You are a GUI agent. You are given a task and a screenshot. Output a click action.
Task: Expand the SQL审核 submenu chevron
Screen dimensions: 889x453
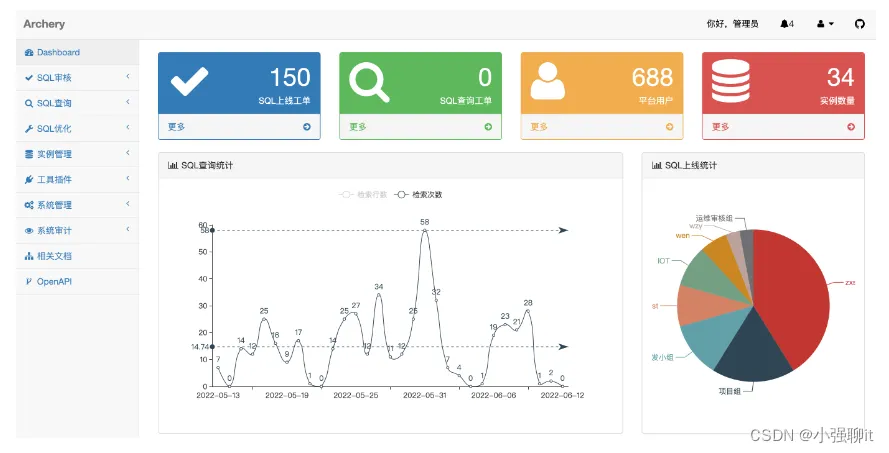[128, 77]
